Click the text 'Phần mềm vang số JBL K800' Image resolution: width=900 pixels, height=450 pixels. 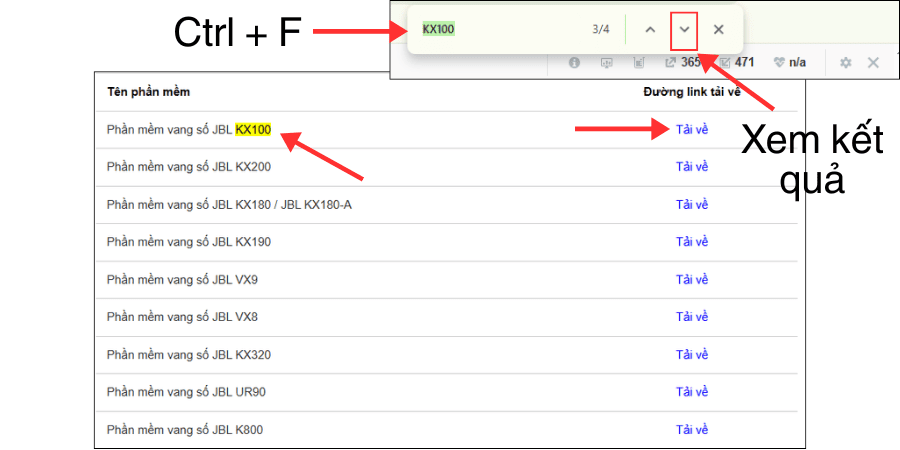click(185, 430)
